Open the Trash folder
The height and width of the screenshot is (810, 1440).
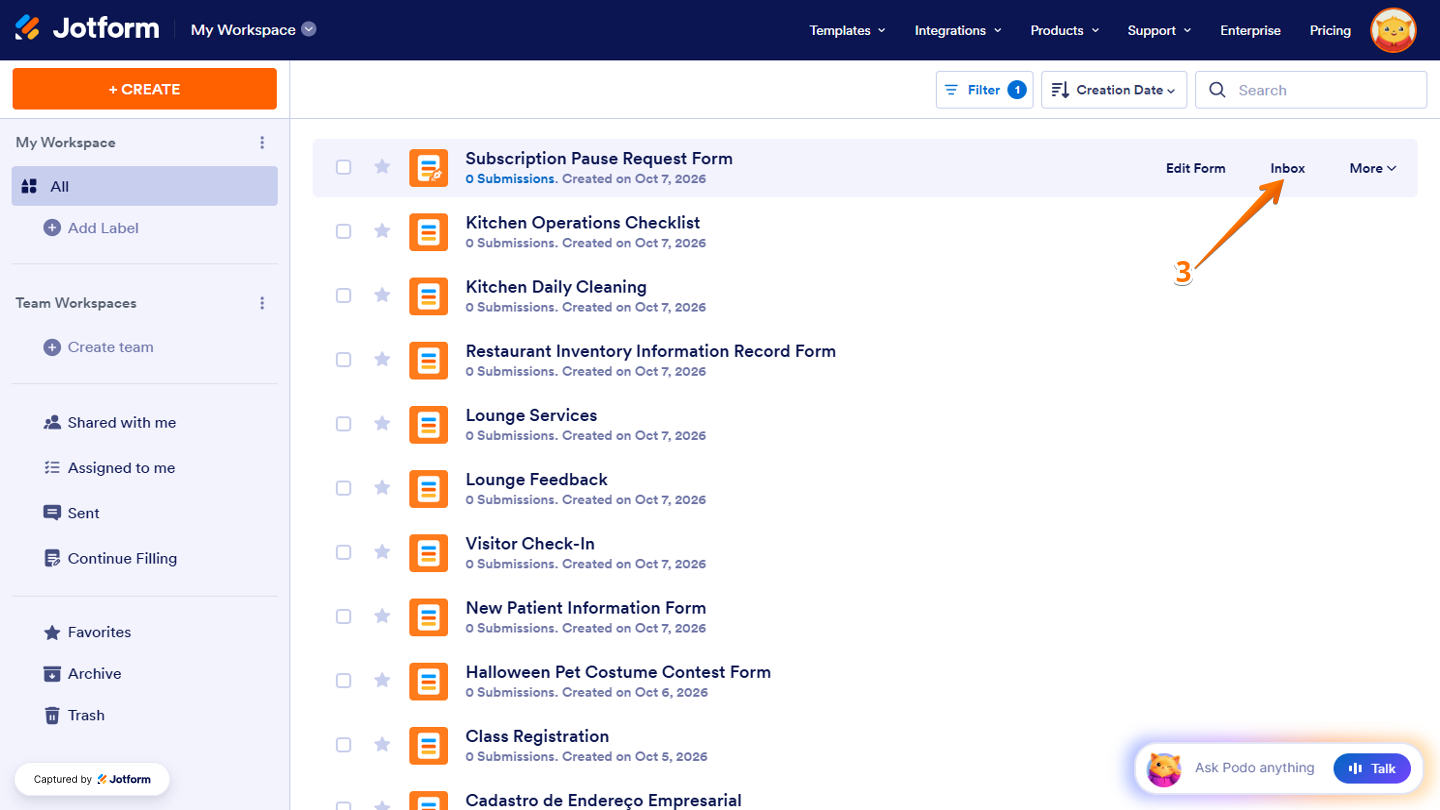74,715
